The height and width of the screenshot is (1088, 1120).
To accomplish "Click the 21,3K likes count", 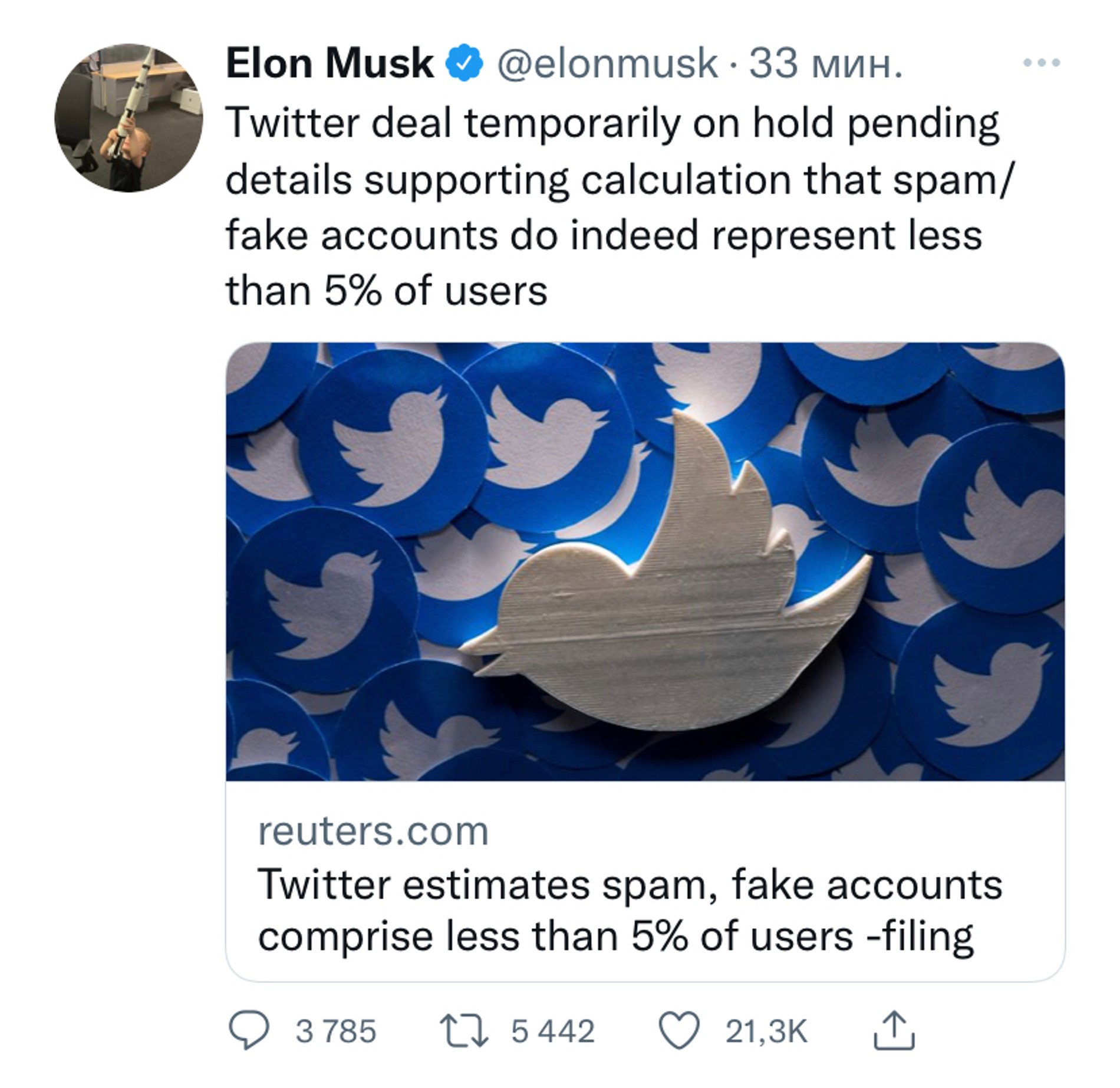I will 766,1031.
